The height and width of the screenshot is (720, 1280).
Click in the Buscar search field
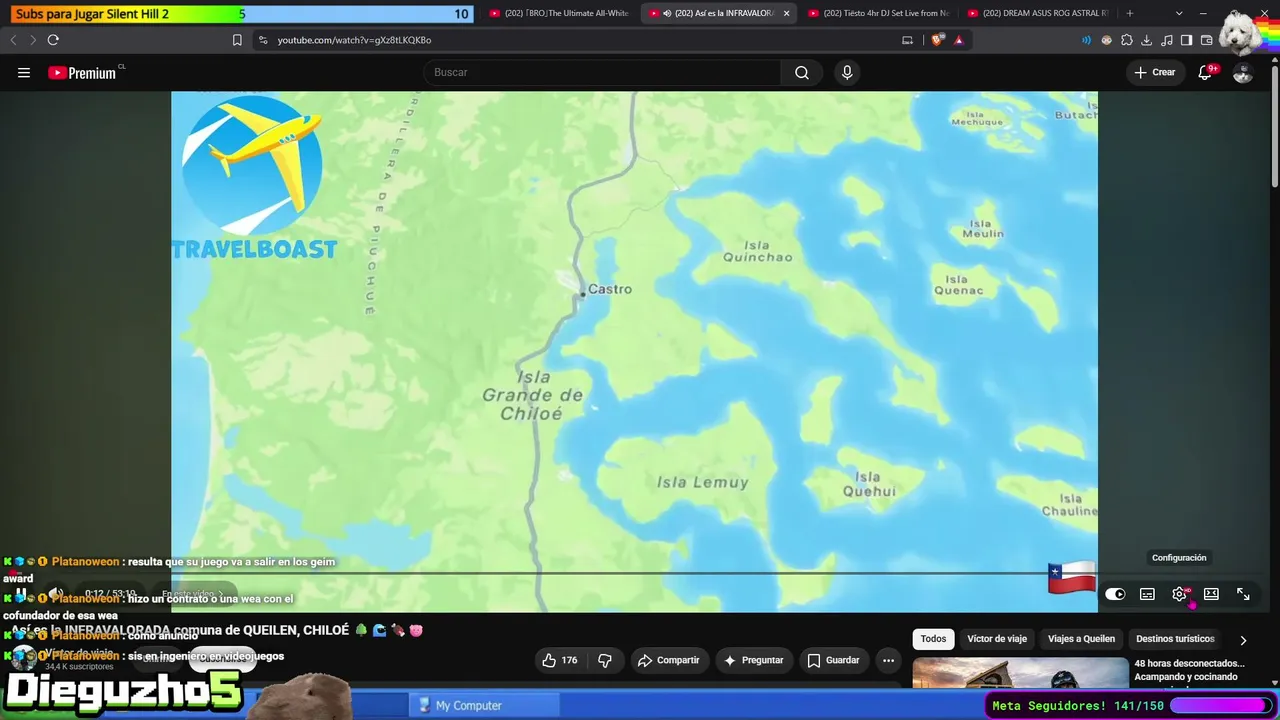coord(603,72)
